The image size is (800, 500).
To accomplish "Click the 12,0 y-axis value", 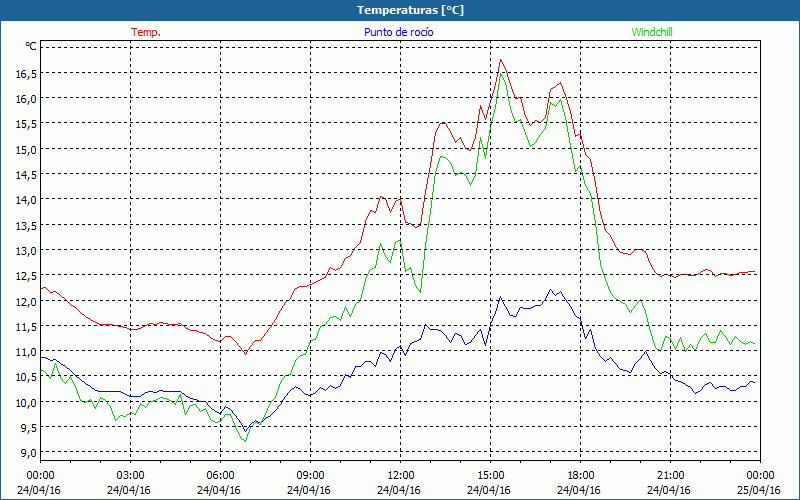I will (26, 301).
